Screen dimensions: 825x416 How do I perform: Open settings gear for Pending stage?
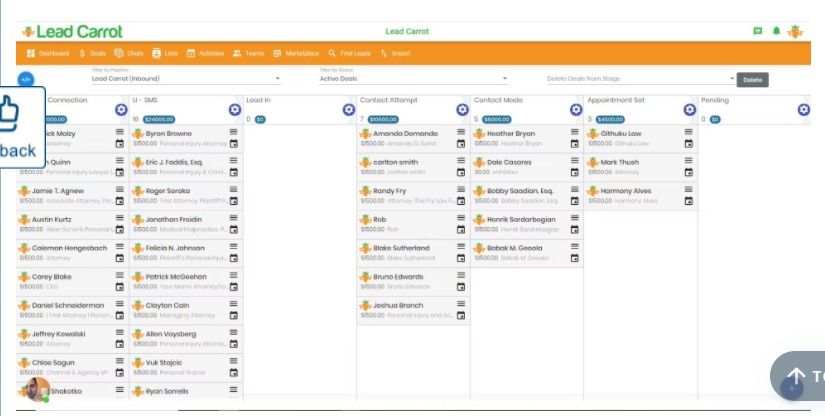(803, 109)
